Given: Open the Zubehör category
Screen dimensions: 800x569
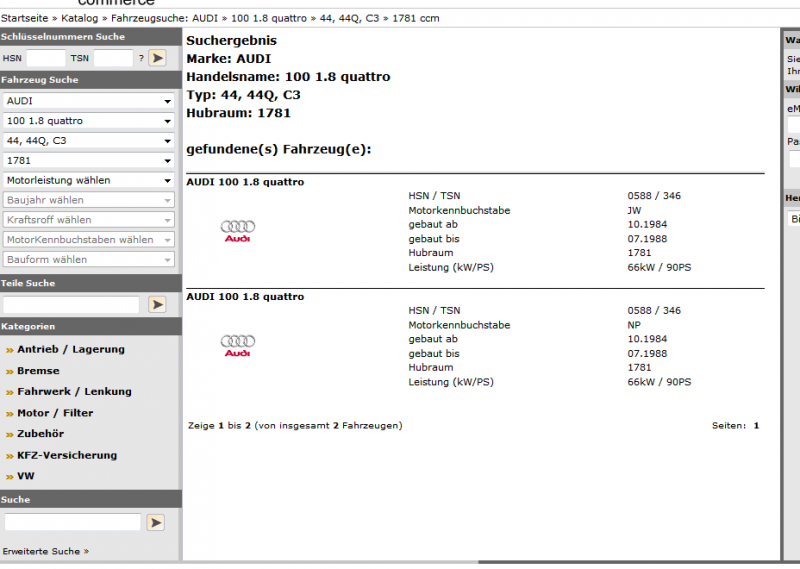Looking at the screenshot, I should tap(41, 434).
